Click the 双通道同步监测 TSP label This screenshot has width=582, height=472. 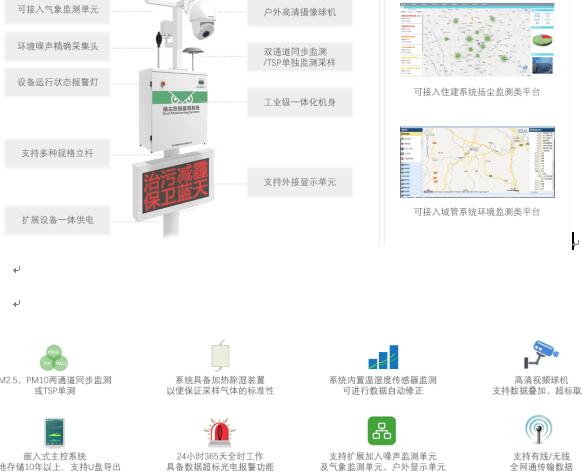[300, 57]
